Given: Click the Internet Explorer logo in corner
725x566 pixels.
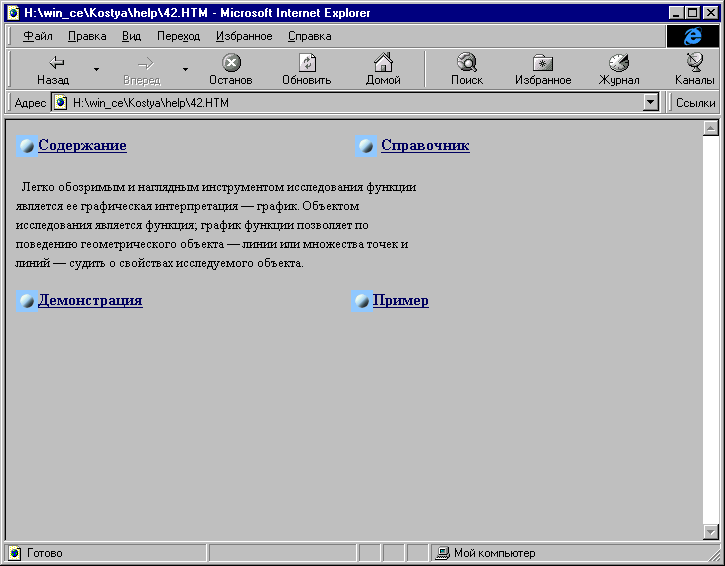Looking at the screenshot, I should click(692, 36).
